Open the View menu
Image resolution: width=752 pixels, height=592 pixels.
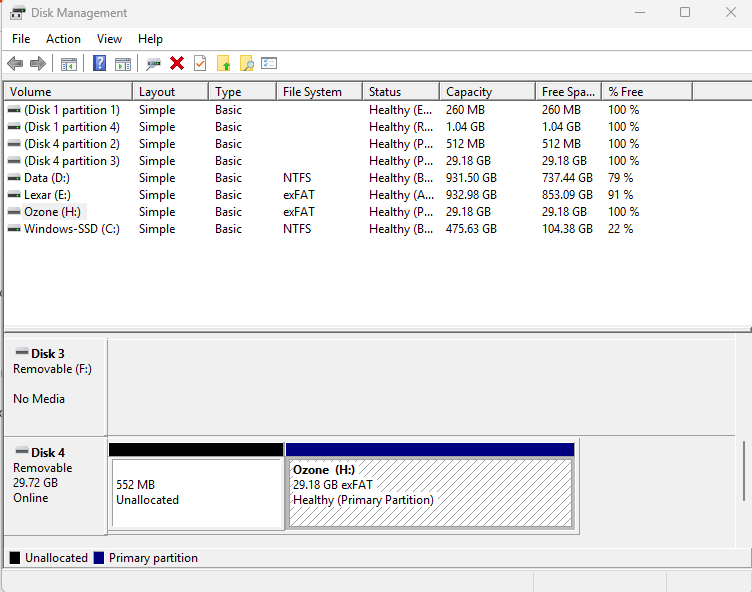pyautogui.click(x=109, y=39)
